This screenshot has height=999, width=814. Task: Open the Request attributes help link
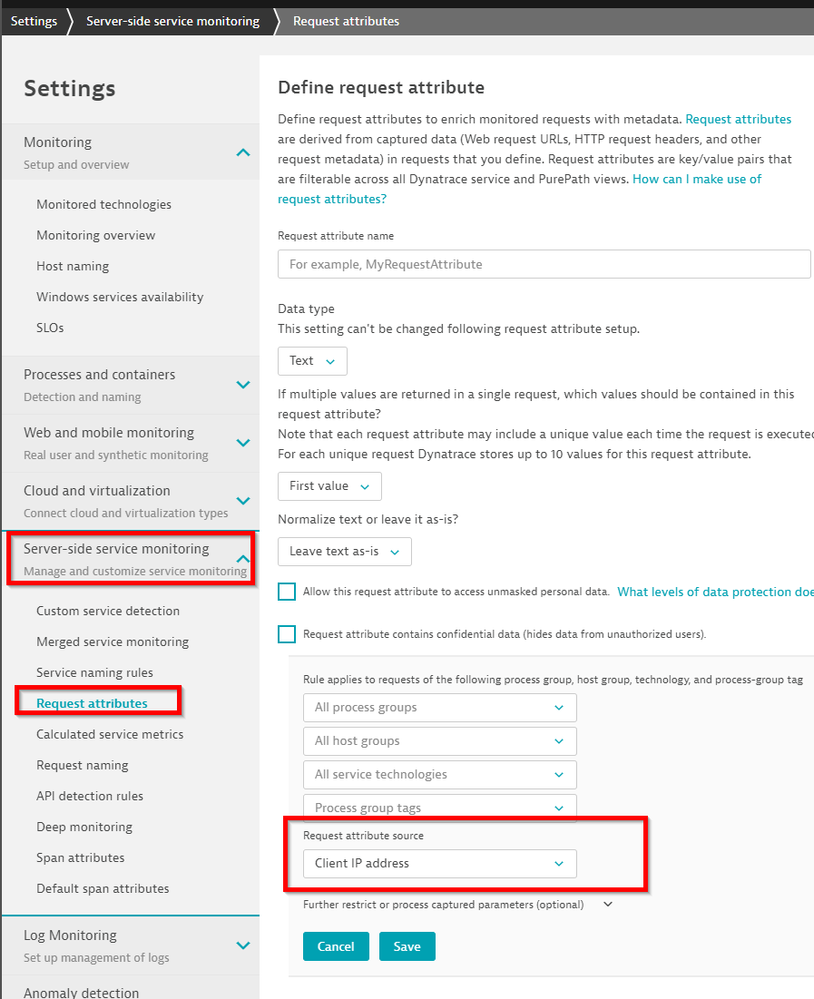click(738, 119)
